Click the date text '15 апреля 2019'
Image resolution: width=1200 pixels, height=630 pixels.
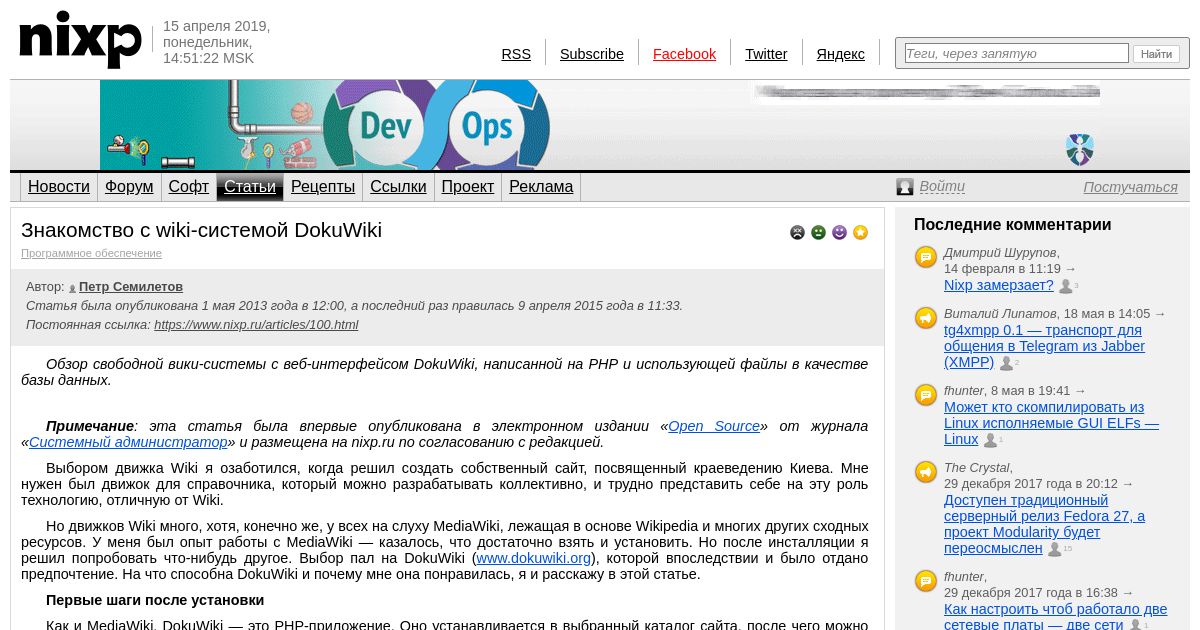tap(215, 26)
